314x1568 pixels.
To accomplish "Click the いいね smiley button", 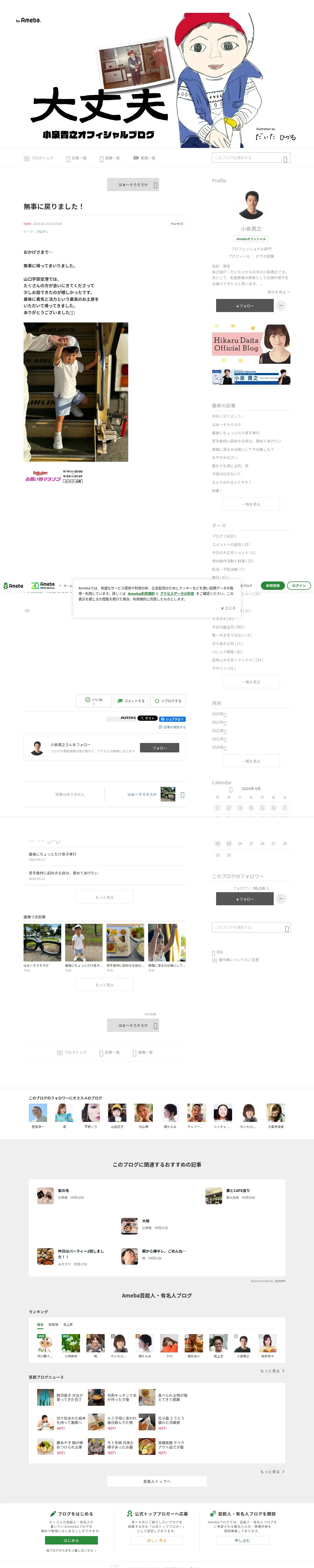I will [94, 701].
